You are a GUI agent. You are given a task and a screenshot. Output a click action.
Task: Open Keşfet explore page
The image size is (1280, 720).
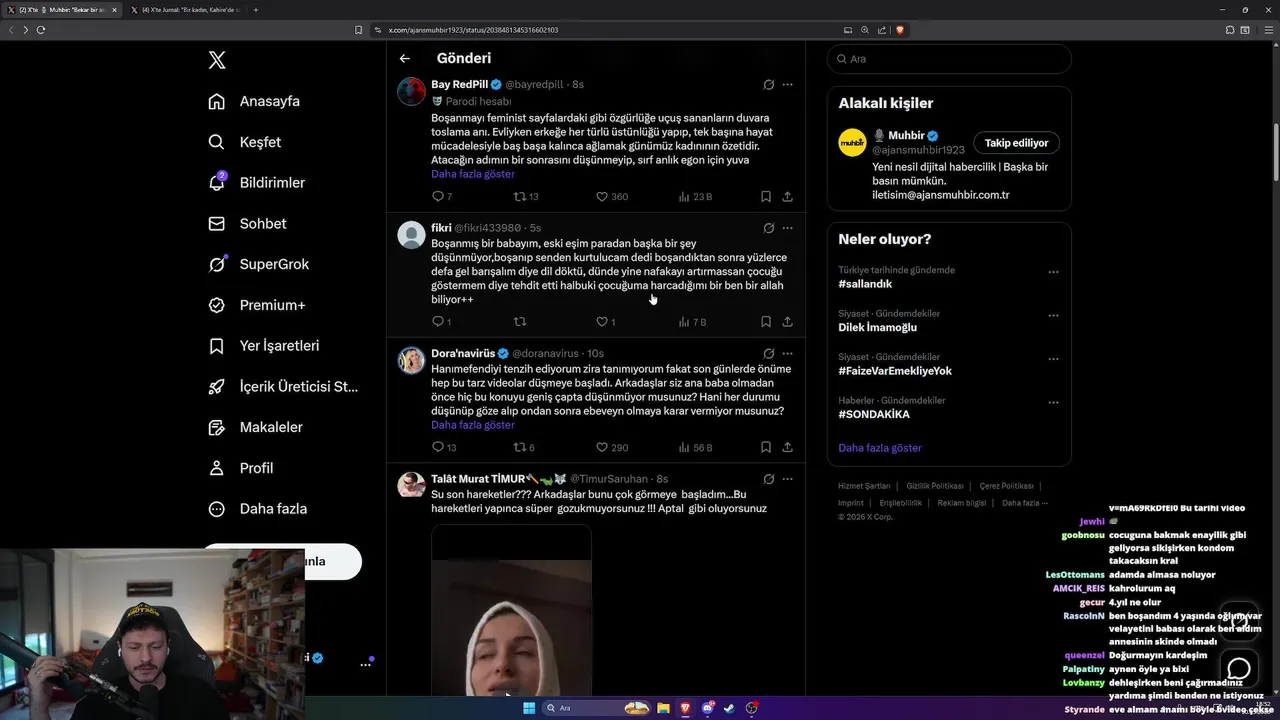point(244,142)
